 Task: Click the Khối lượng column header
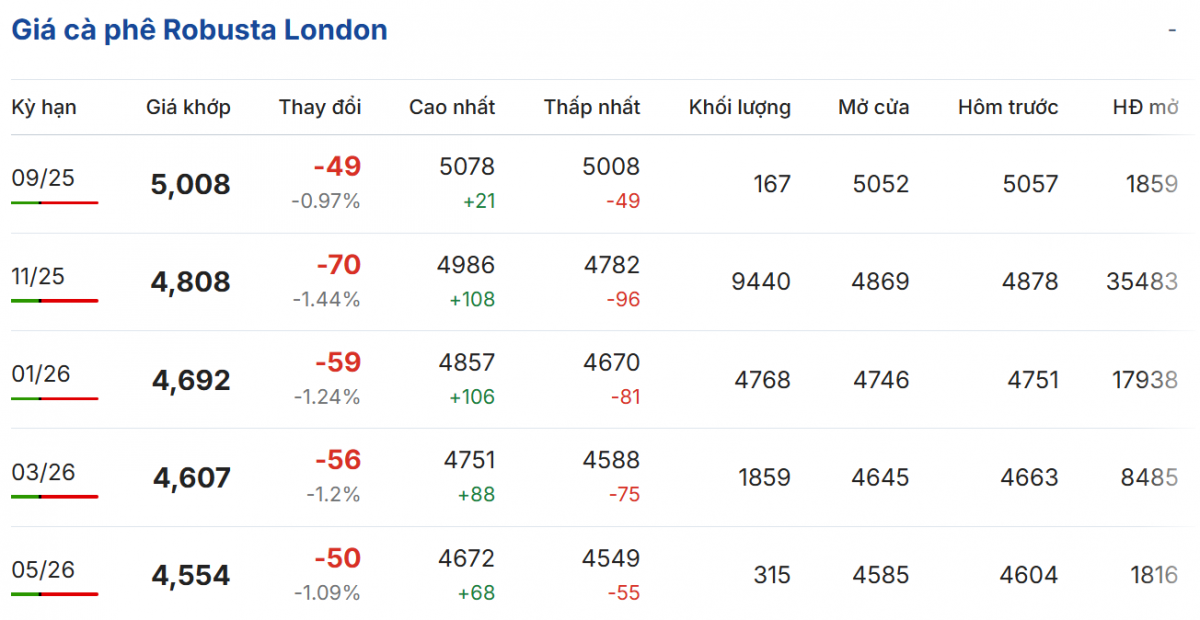tap(740, 107)
